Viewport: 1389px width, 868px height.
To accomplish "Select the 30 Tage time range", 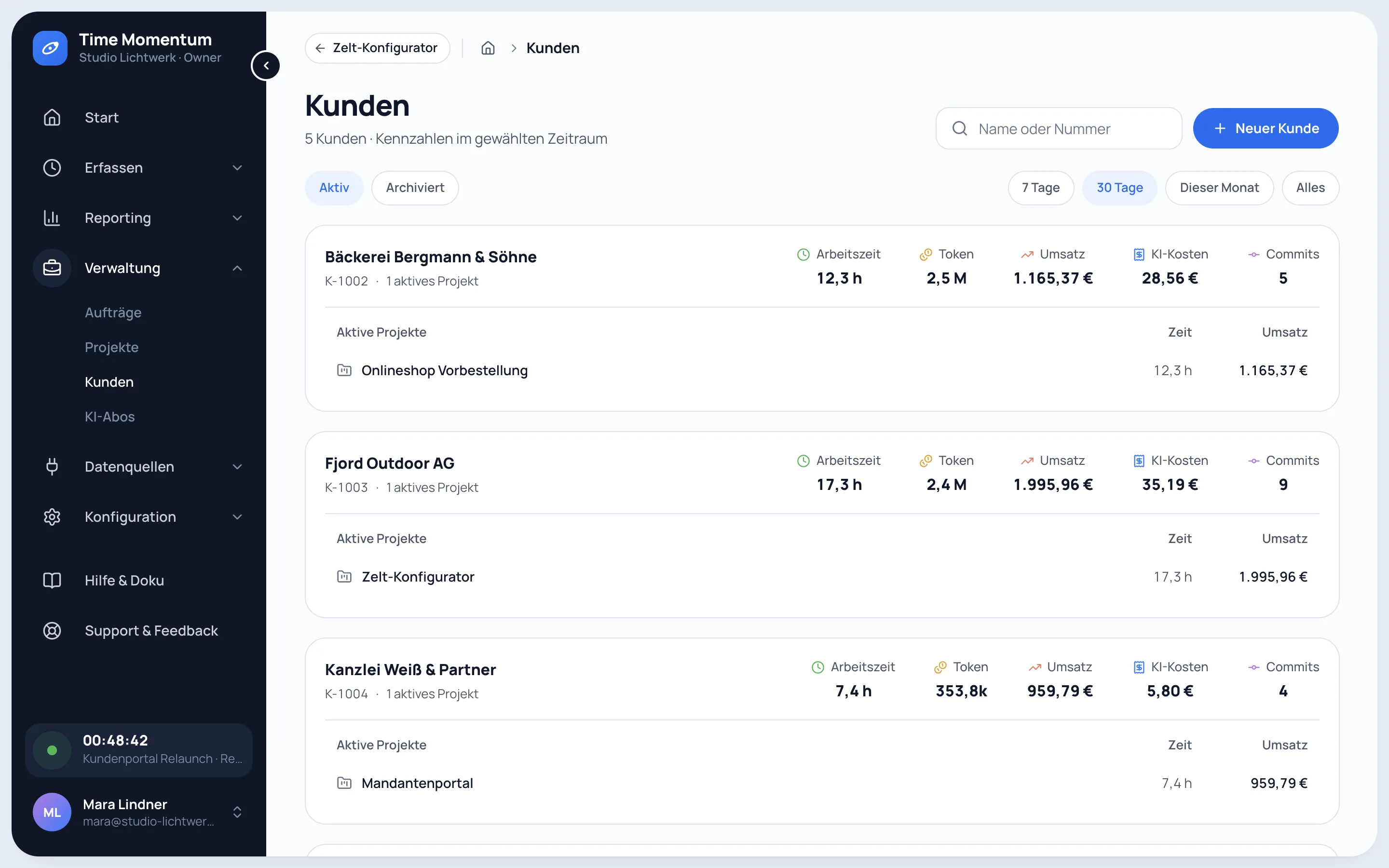I will pos(1119,188).
